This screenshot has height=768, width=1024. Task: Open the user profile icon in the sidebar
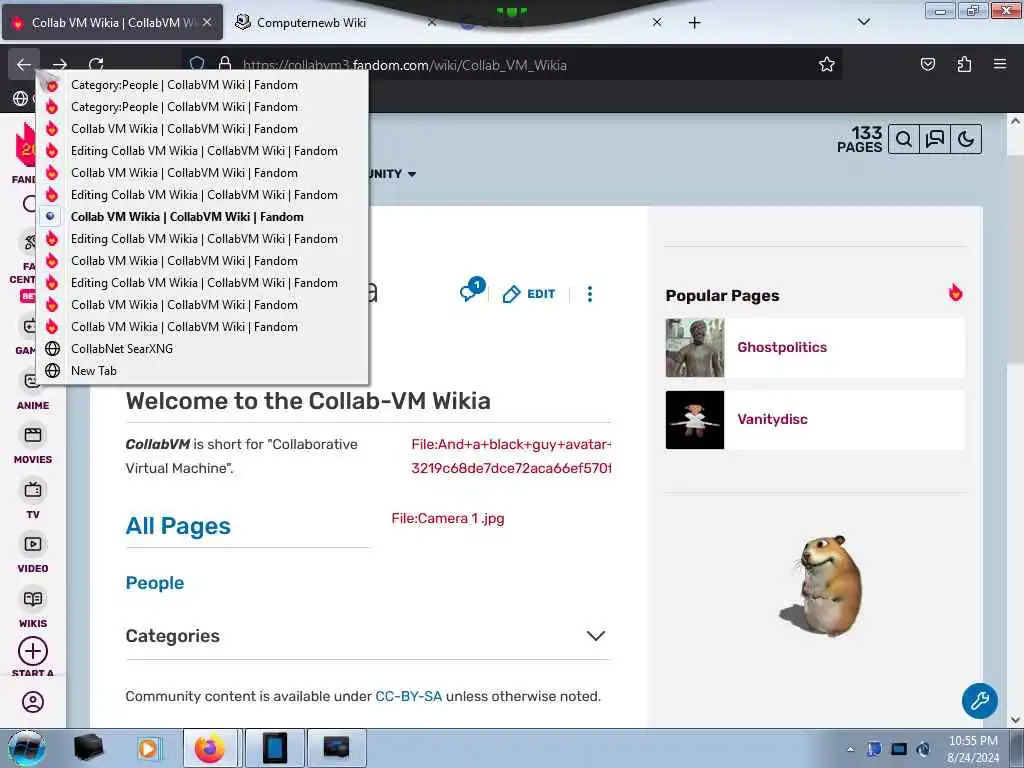33,702
